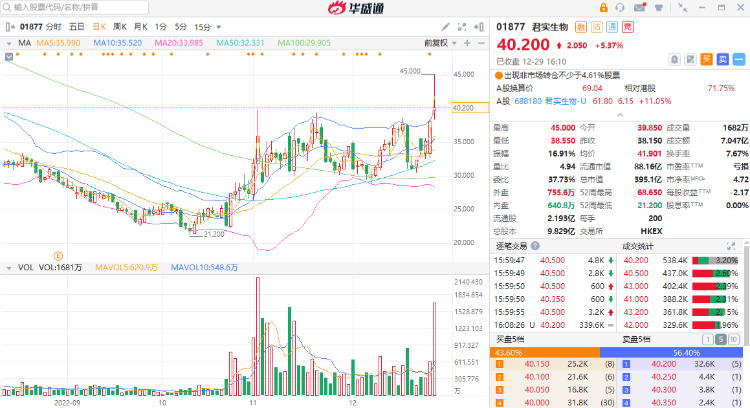
Task: Open the messages envelope icon
Action: pos(640,8)
